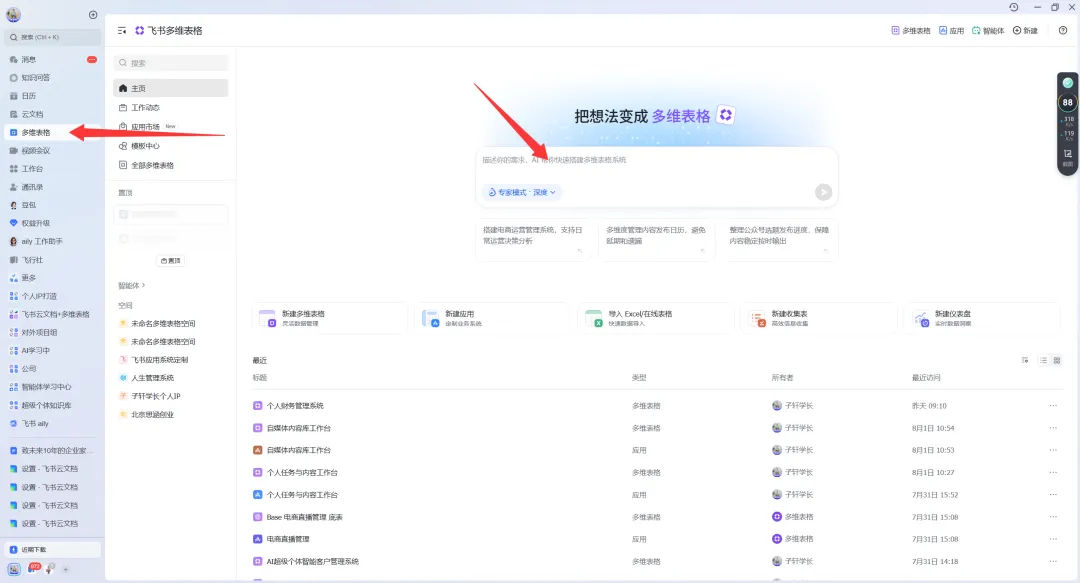Expand the 智能体 section chevron
The height and width of the screenshot is (583, 1080).
click(143, 285)
